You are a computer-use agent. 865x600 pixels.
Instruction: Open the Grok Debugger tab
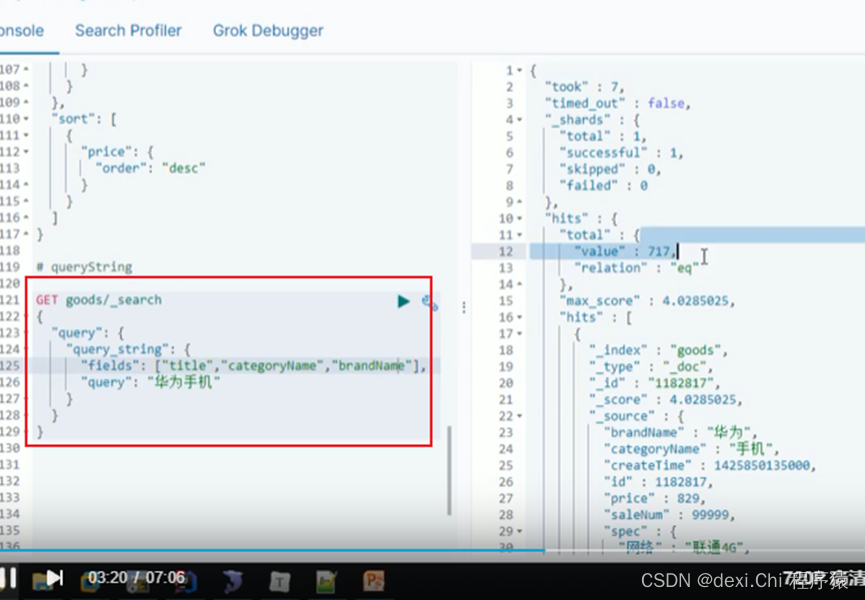pyautogui.click(x=268, y=30)
